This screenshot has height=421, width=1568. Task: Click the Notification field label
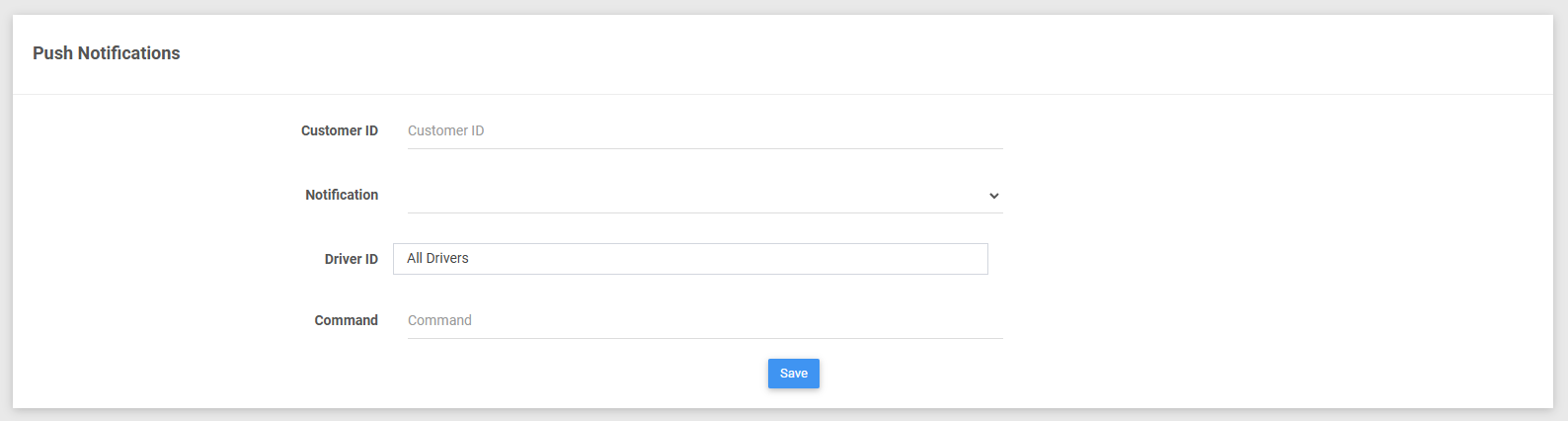(x=342, y=195)
